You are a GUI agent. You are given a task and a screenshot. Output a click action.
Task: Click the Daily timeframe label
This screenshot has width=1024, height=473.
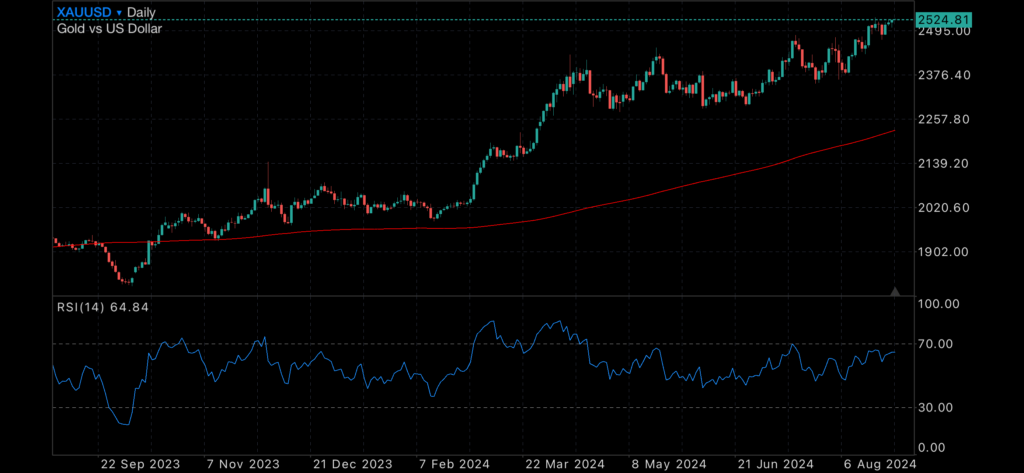[142, 12]
